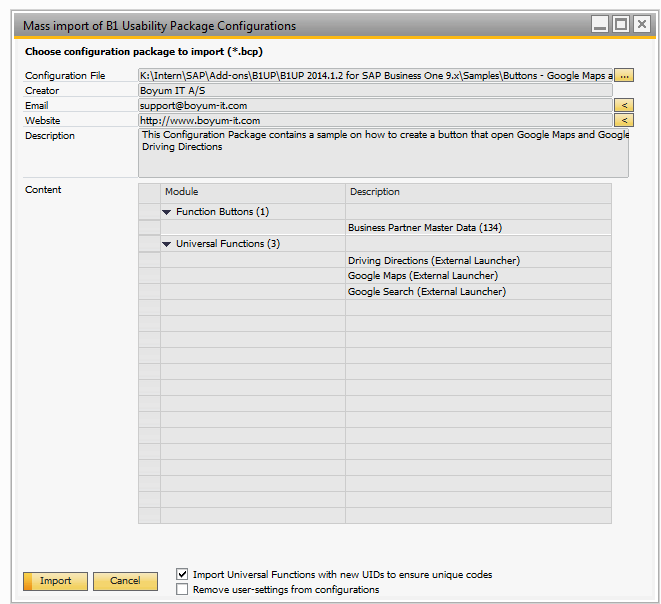661x604 pixels.
Task: Click the arrow button next to Website field
Action: 624,120
